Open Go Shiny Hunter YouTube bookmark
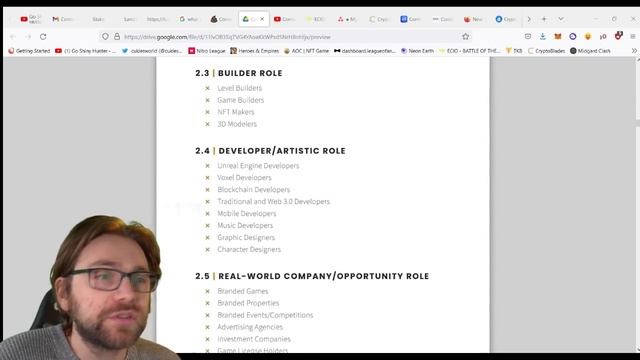 (x=85, y=51)
